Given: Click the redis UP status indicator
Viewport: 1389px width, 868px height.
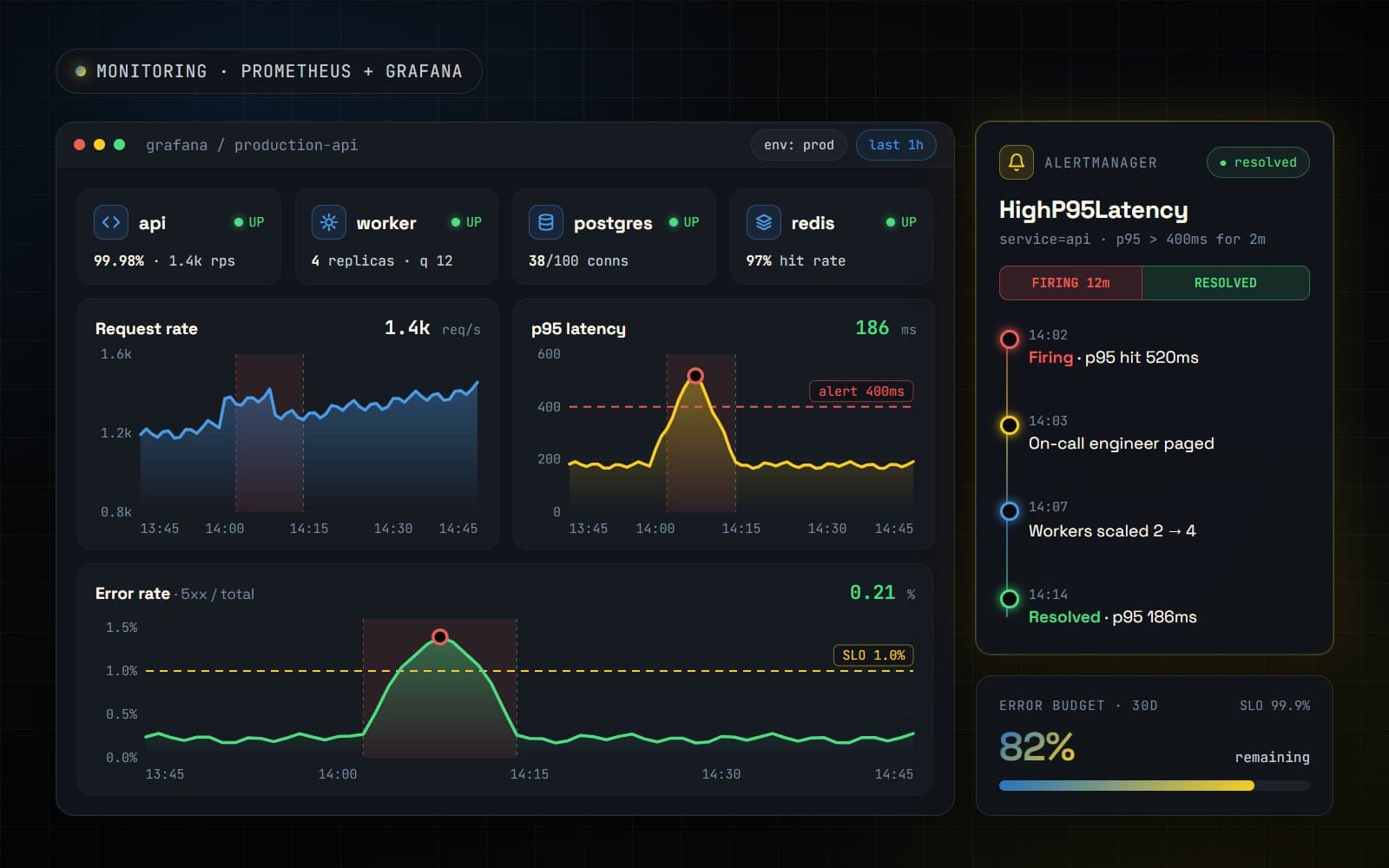Looking at the screenshot, I should coord(901,222).
